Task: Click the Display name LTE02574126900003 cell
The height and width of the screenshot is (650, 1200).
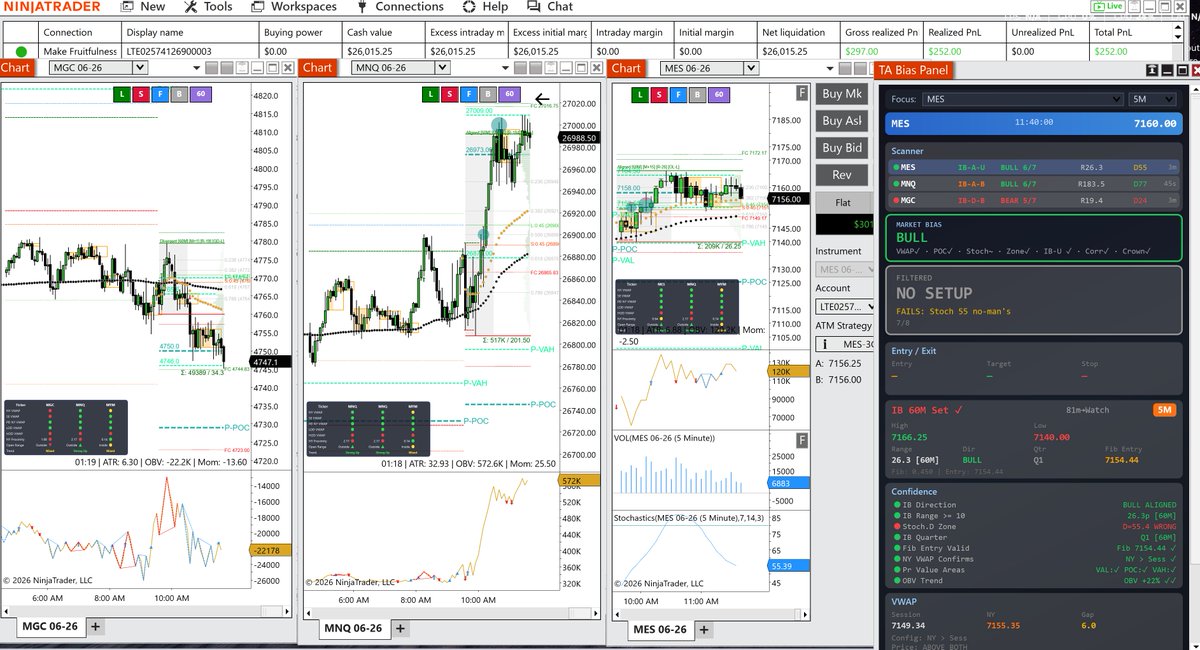Action: (x=190, y=51)
